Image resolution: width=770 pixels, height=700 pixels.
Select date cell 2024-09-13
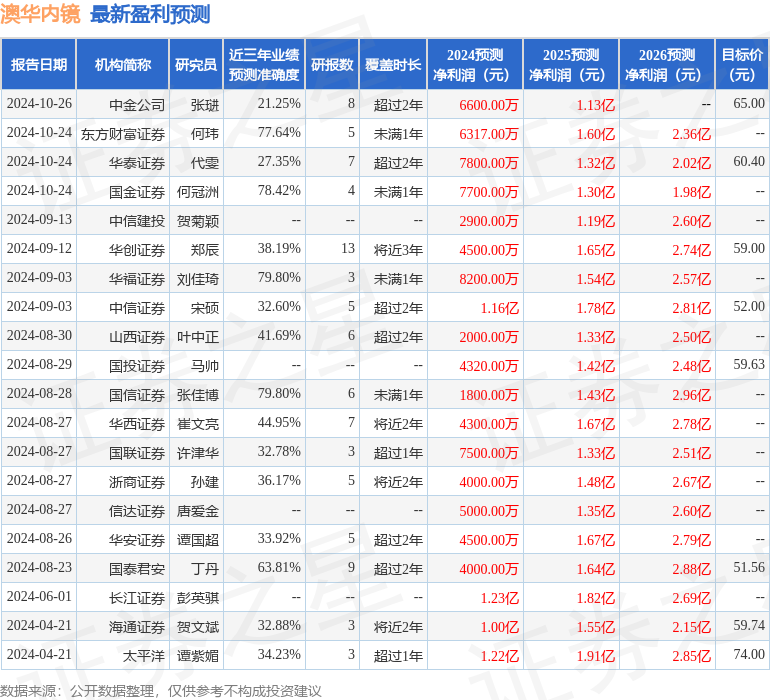pyautogui.click(x=39, y=220)
